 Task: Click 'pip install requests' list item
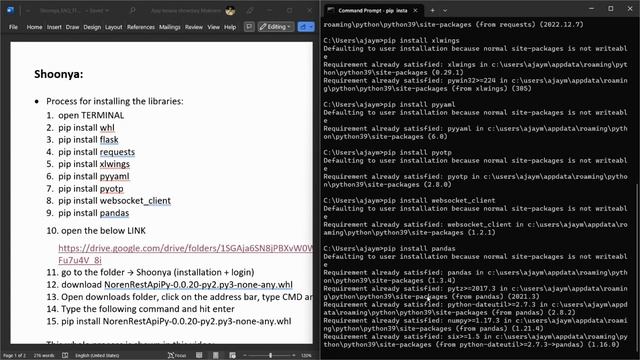tap(96, 152)
